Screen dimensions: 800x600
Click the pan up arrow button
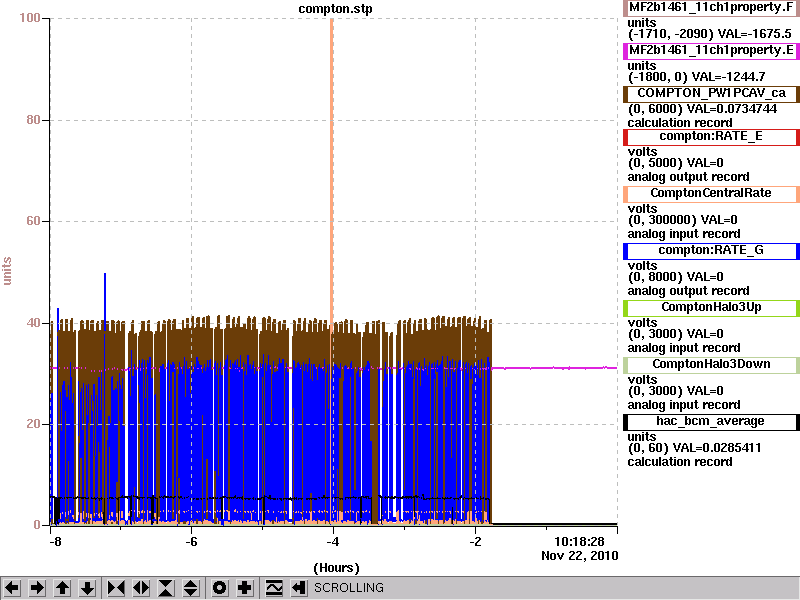62,588
